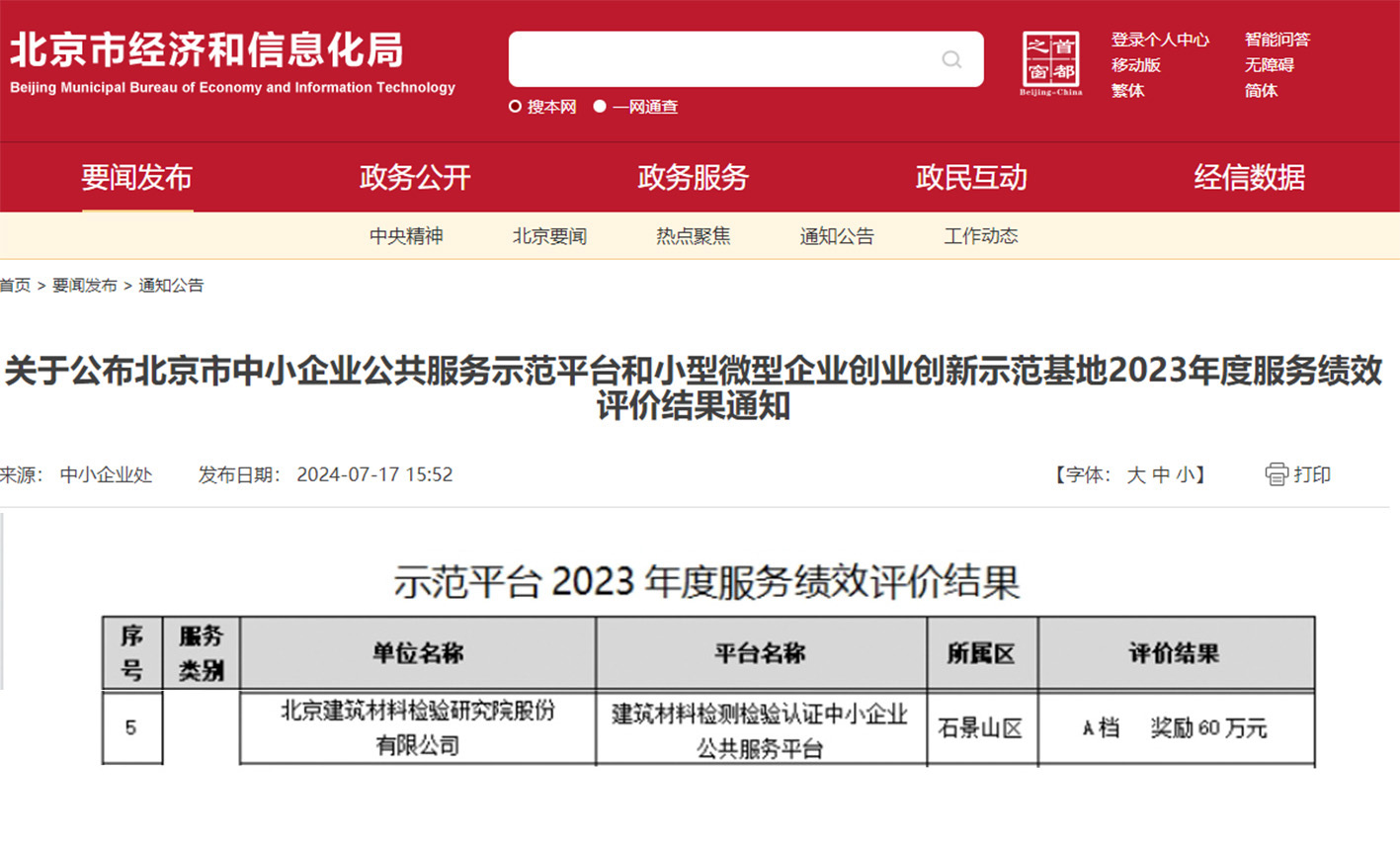The height and width of the screenshot is (849, 1400).
Task: Set font size to 小
Action: [x=1184, y=475]
